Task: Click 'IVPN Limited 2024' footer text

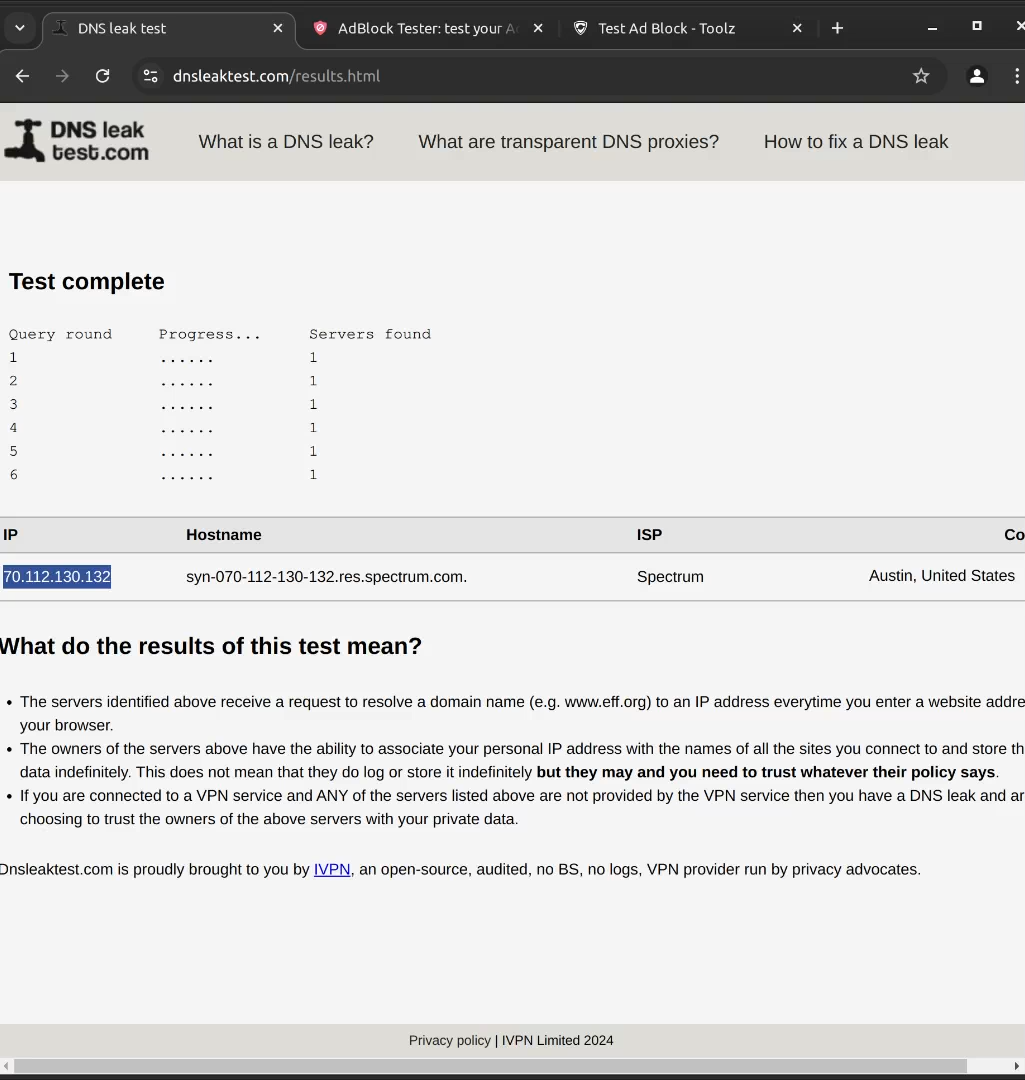Action: (x=557, y=1040)
